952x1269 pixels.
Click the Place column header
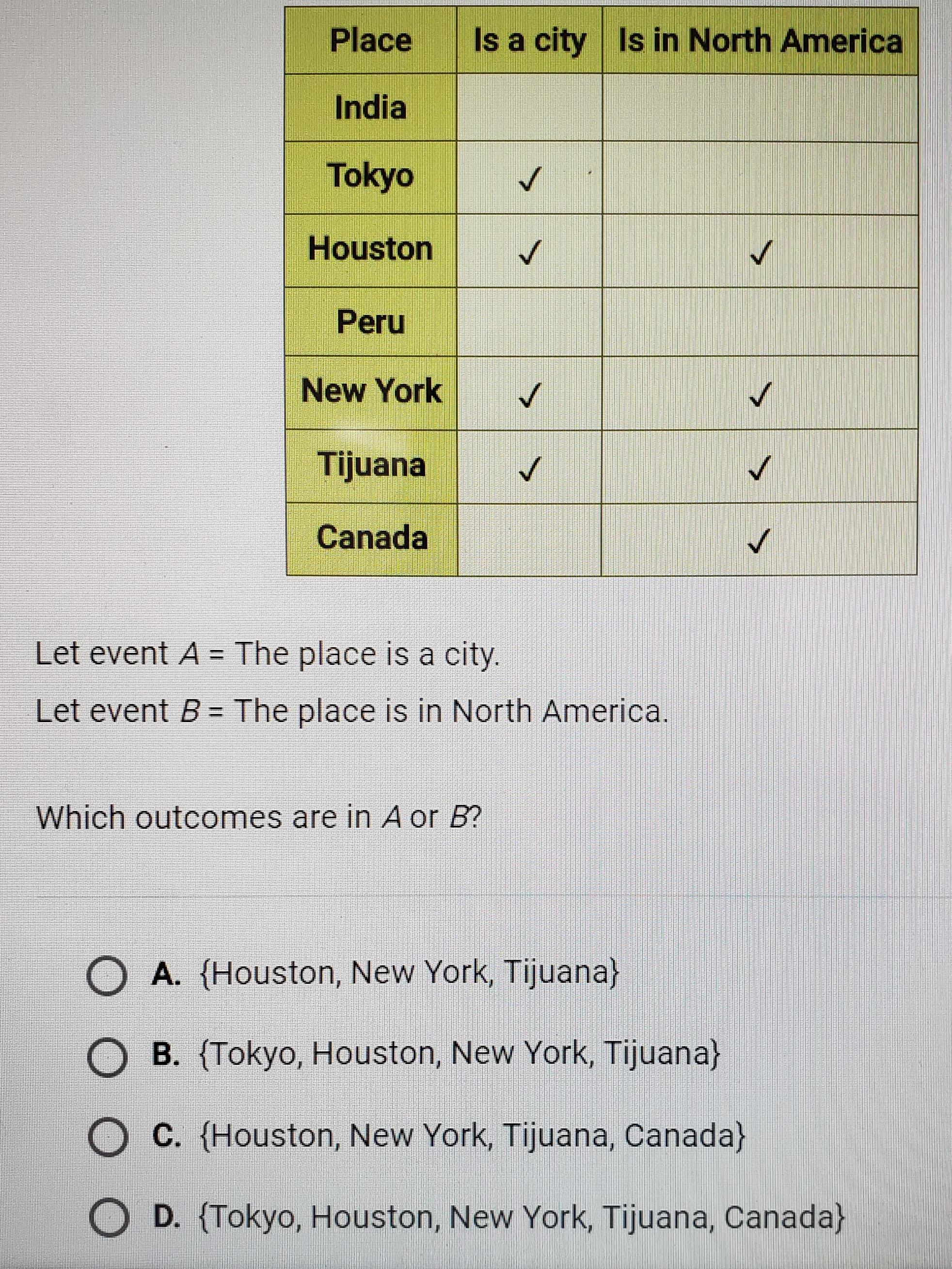371,41
